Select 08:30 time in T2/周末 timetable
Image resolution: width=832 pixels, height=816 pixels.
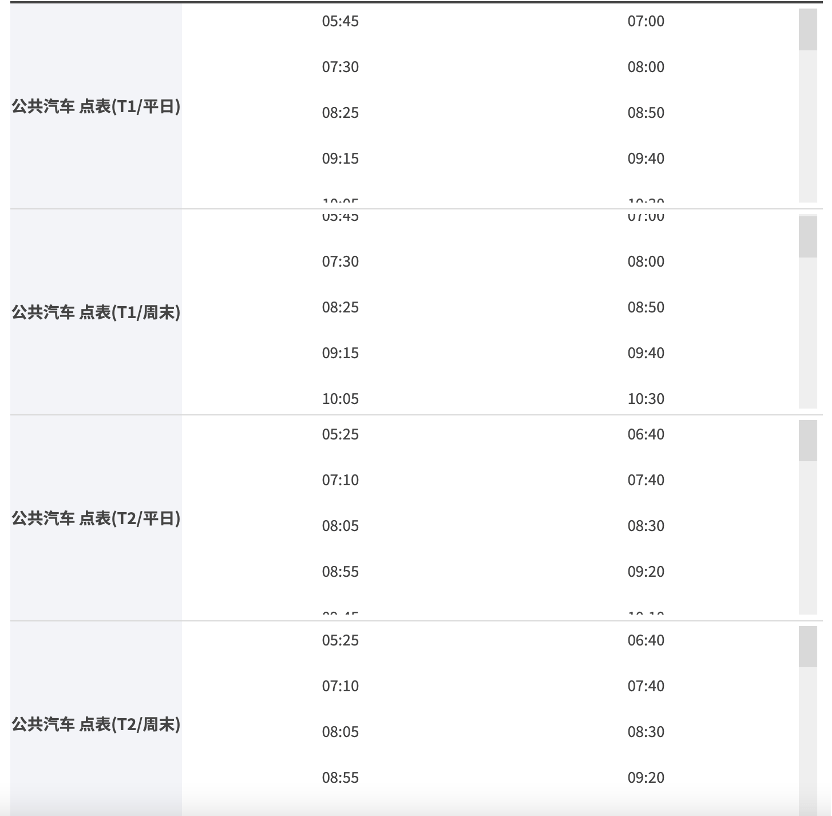(x=646, y=732)
